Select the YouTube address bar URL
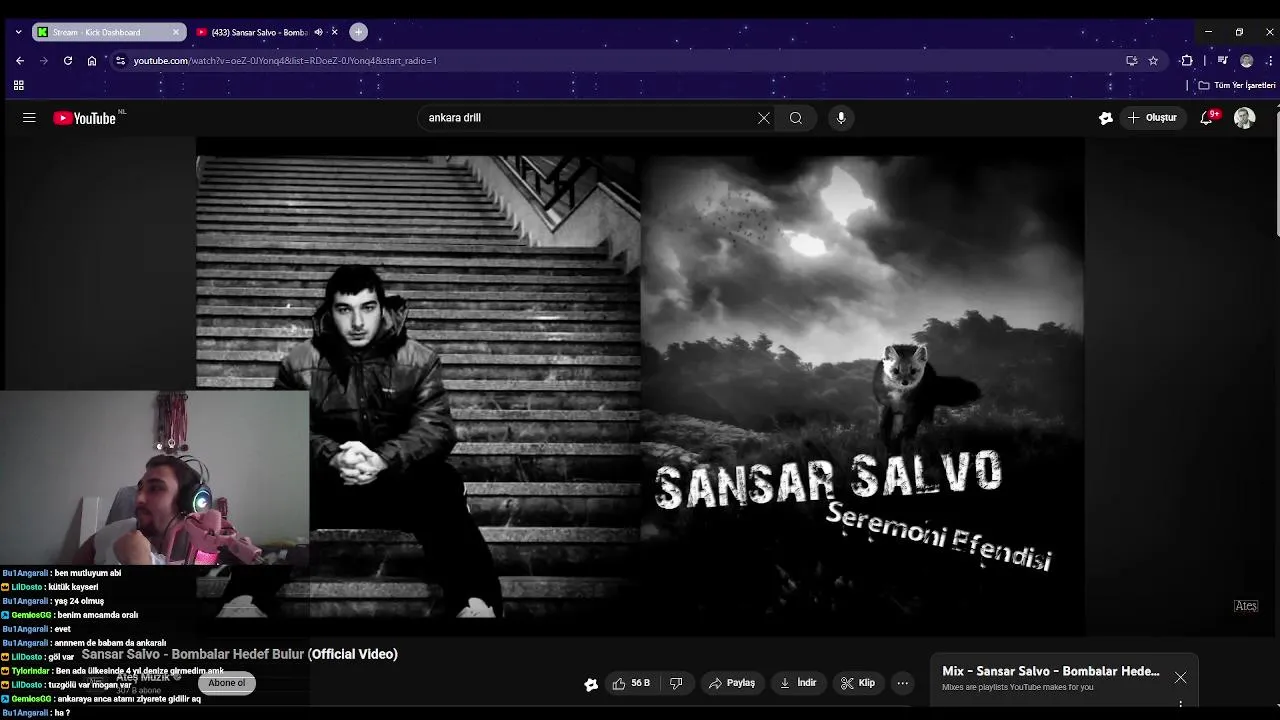The width and height of the screenshot is (1280, 720). (285, 61)
